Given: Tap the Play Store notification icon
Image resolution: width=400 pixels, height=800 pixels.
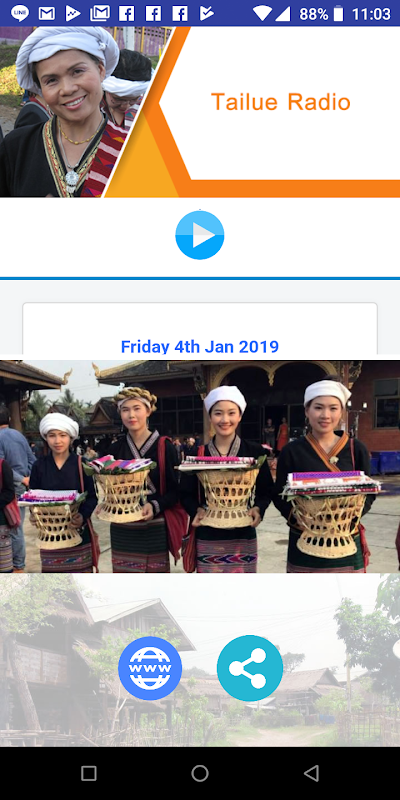Looking at the screenshot, I should point(73,13).
